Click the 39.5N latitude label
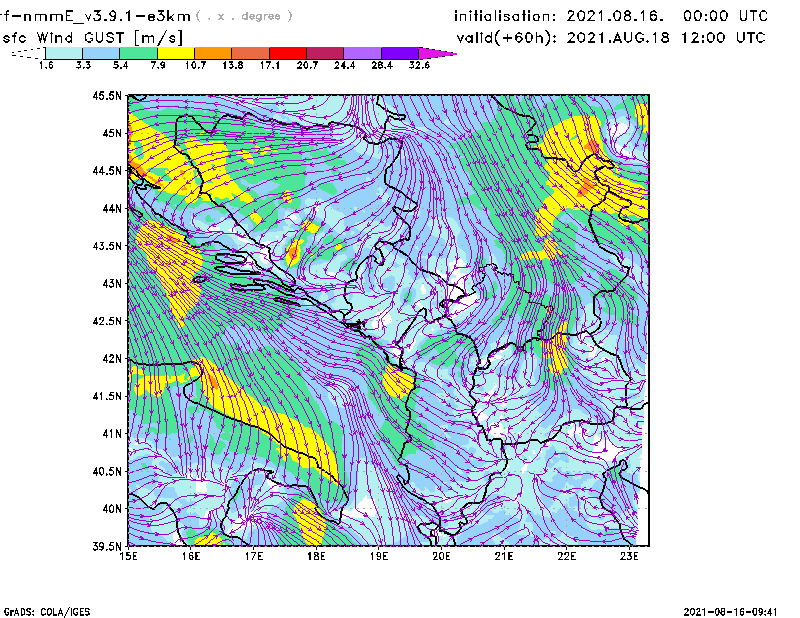 point(107,547)
